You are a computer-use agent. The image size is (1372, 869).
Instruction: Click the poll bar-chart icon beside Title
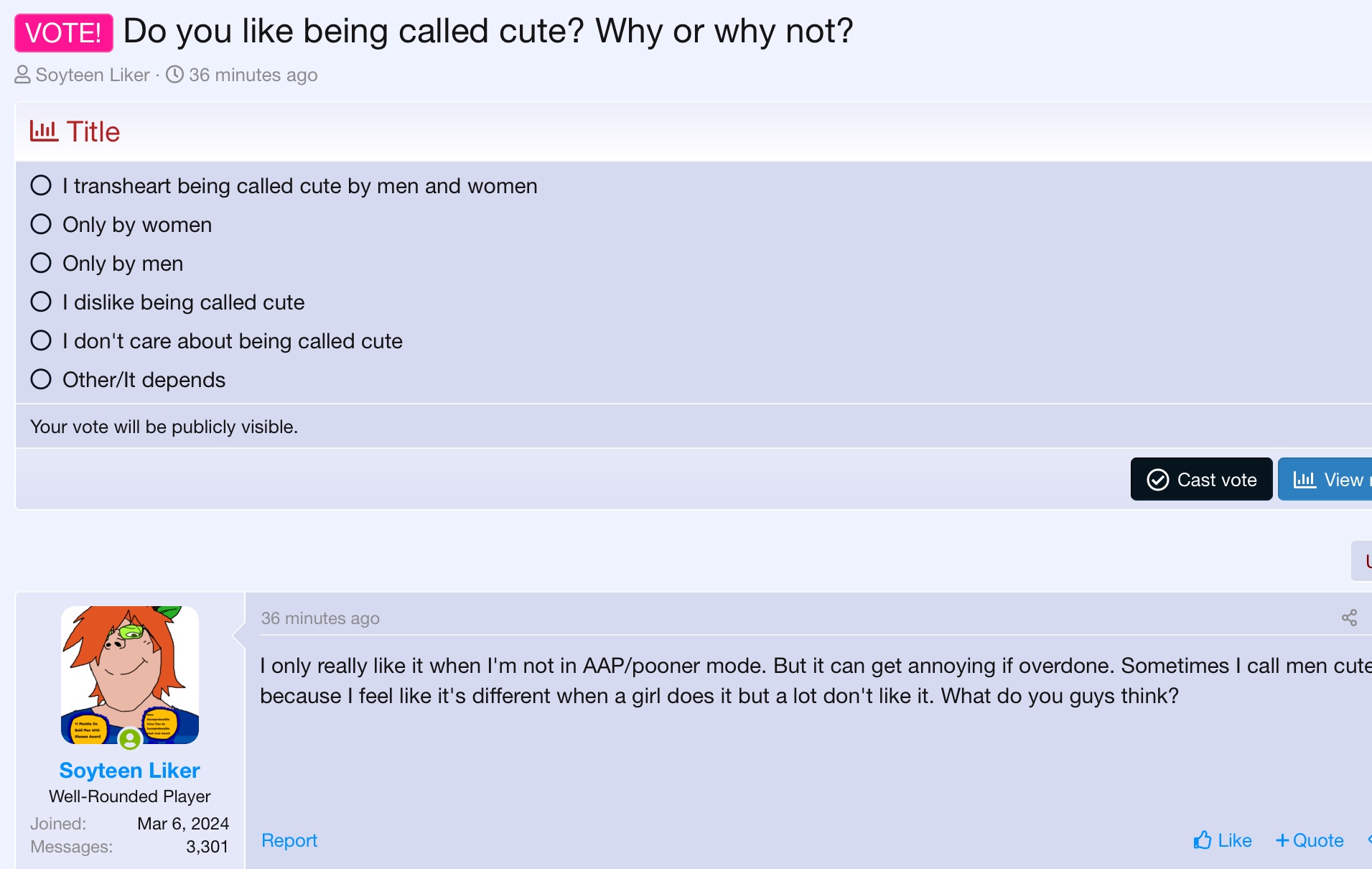coord(44,131)
